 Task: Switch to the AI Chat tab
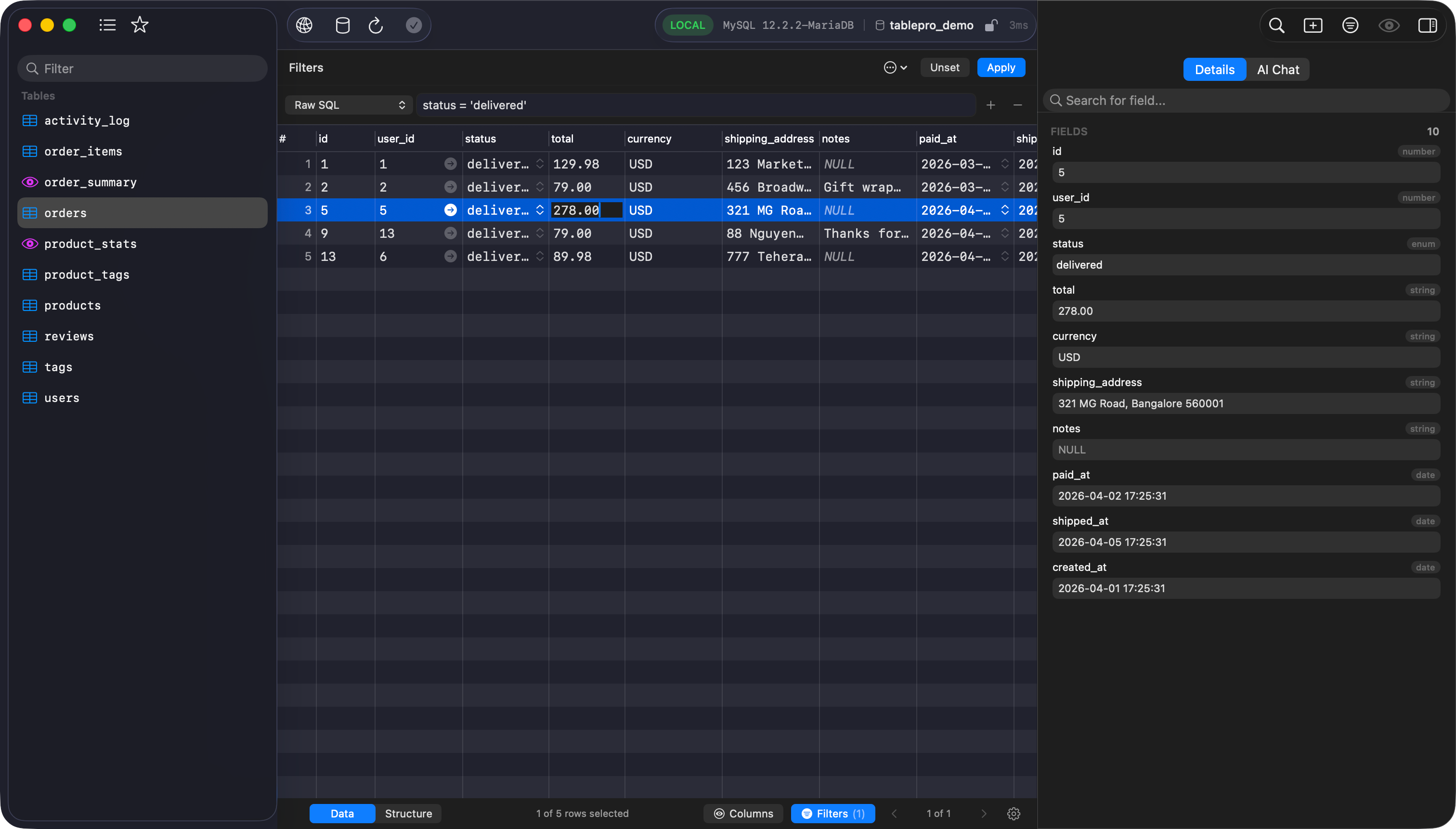(1278, 69)
